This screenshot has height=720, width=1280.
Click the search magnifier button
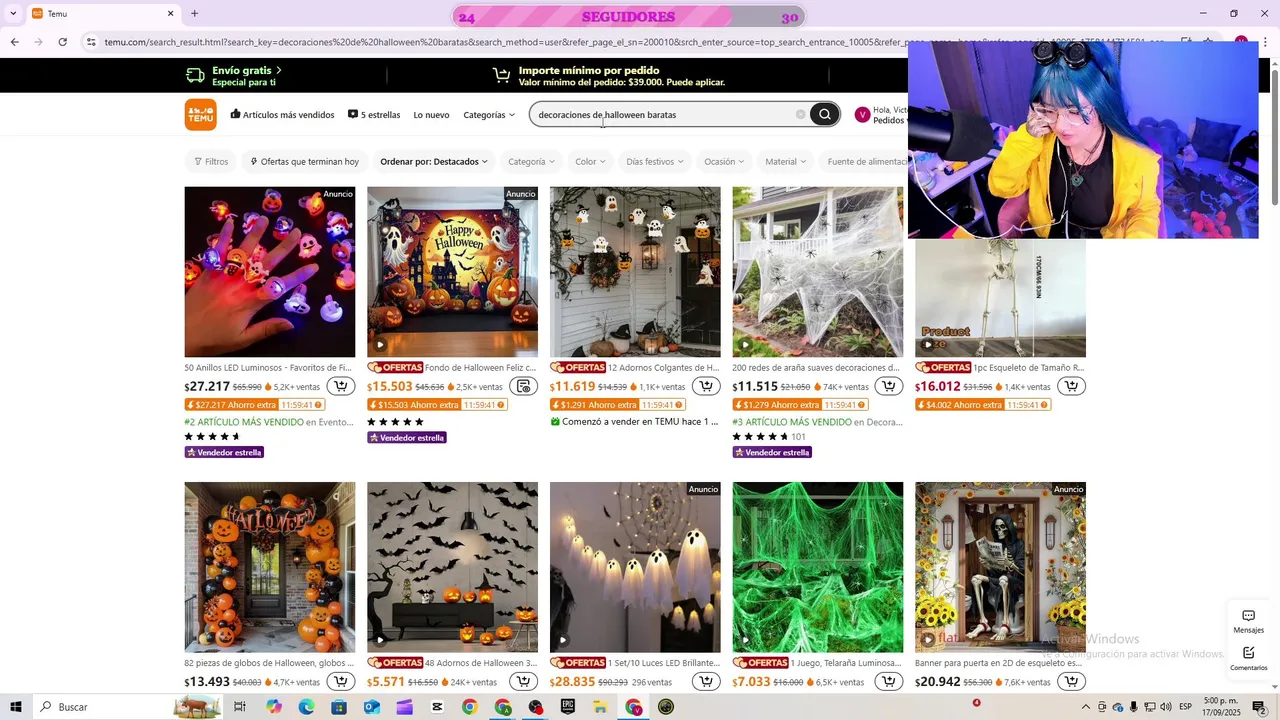[x=825, y=114]
